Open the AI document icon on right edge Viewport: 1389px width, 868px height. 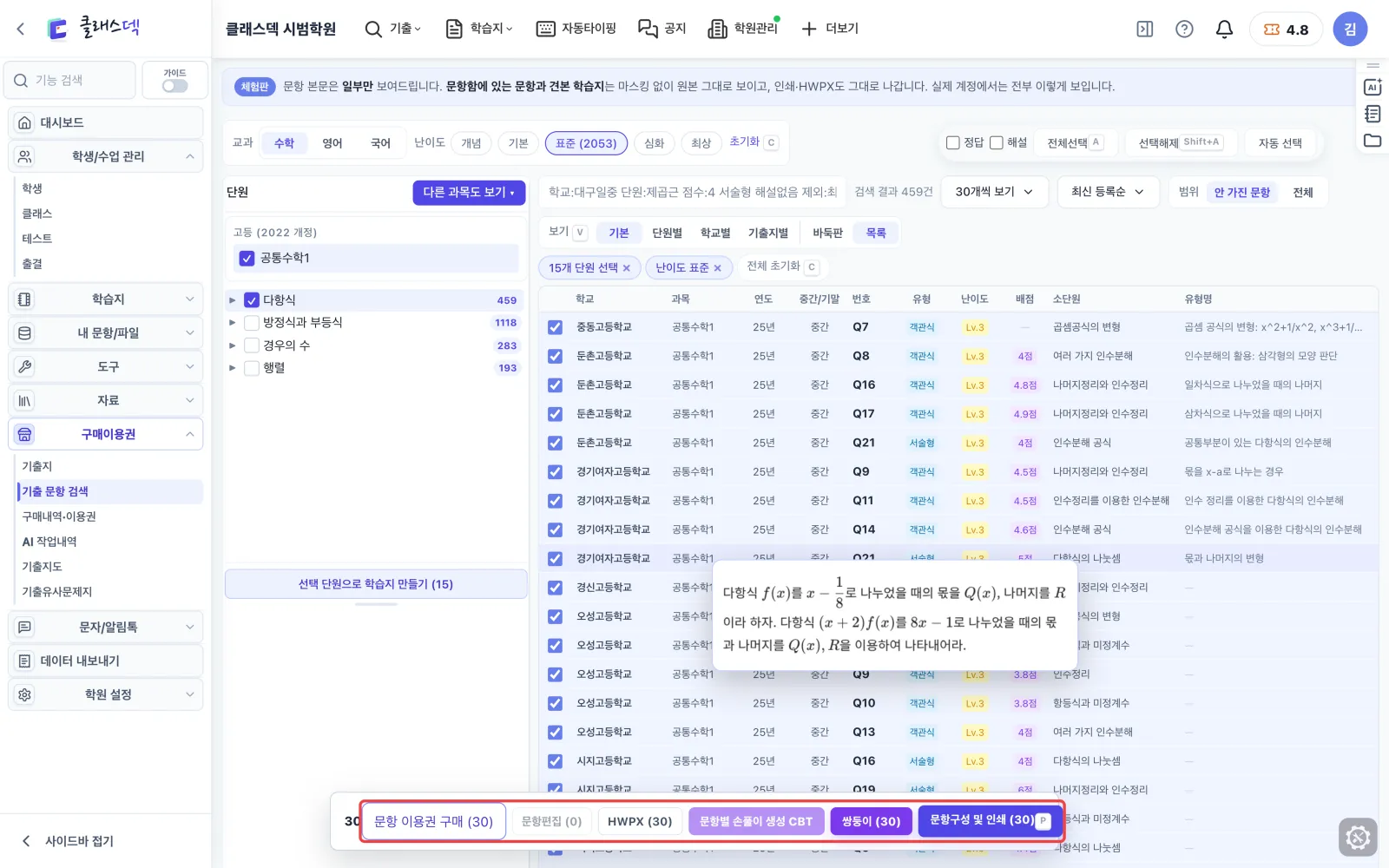coord(1373,87)
